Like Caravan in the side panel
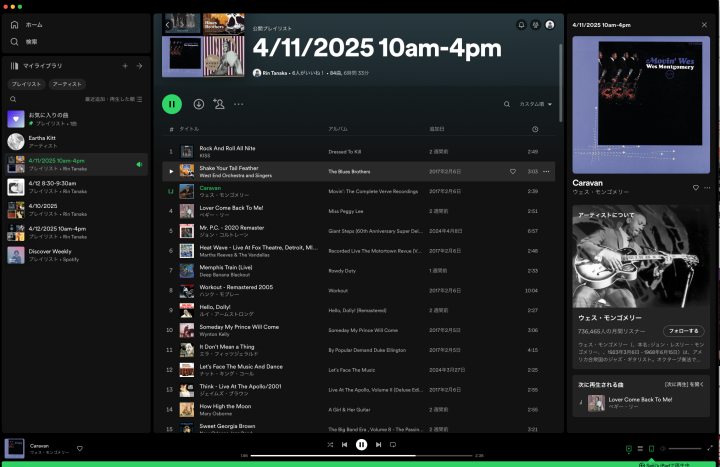Image resolution: width=720 pixels, height=467 pixels. (695, 187)
